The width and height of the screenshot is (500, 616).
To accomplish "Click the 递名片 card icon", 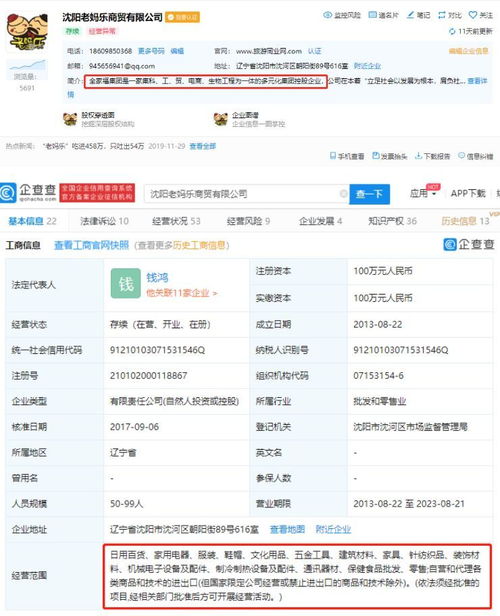I will coord(372,15).
